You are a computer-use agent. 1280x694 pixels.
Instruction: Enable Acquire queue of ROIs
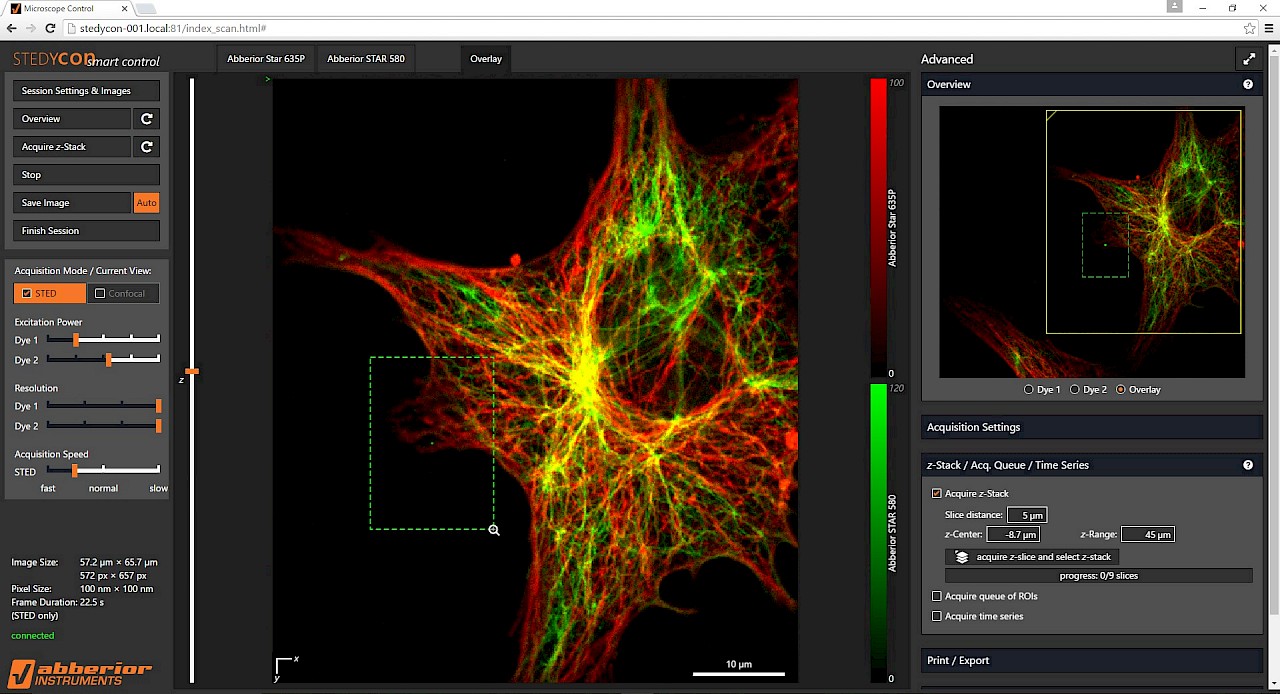click(x=937, y=597)
